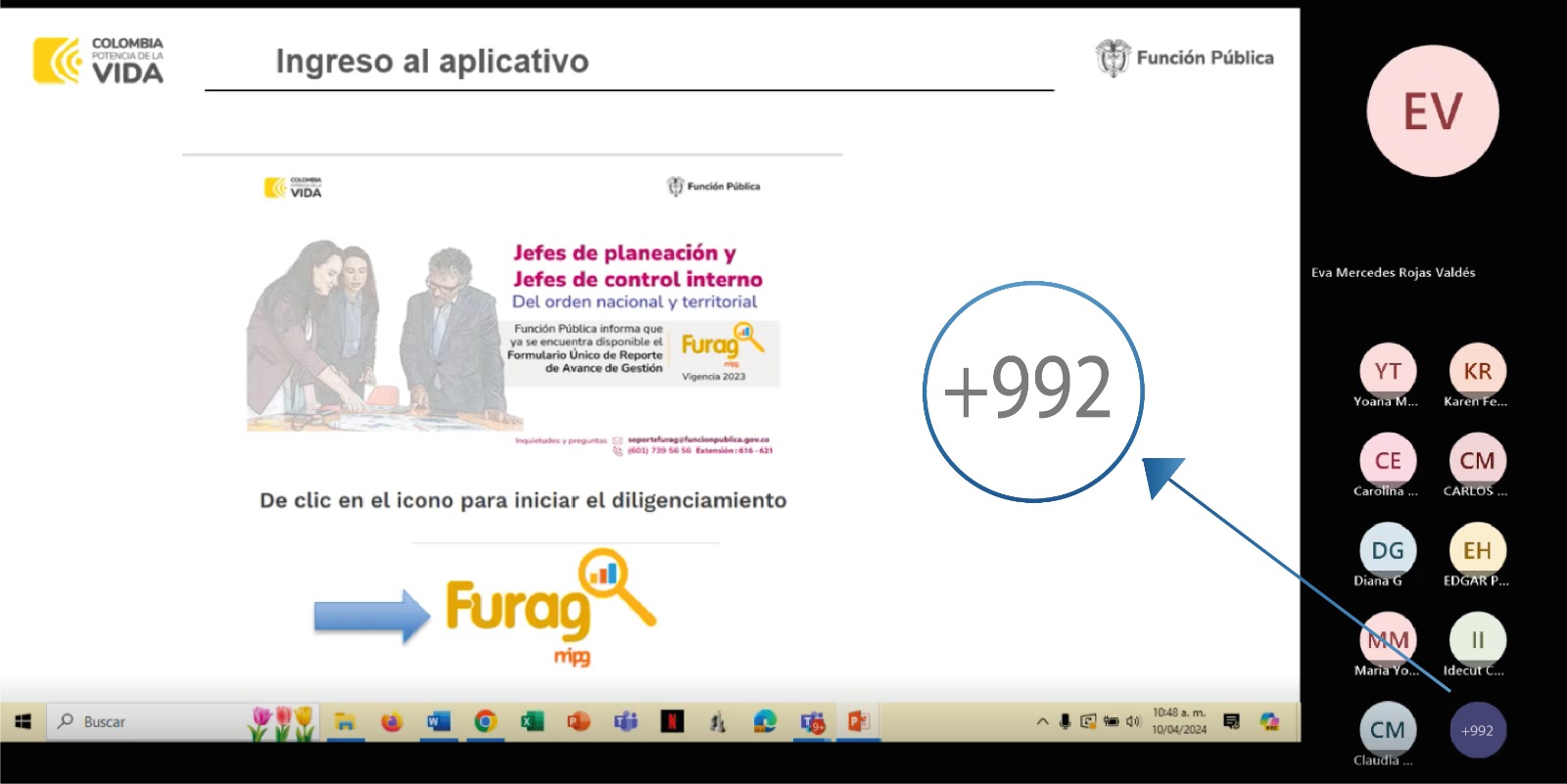1567x784 pixels.
Task: Switch to Microsoft Edge in the taskbar
Action: coord(765,722)
